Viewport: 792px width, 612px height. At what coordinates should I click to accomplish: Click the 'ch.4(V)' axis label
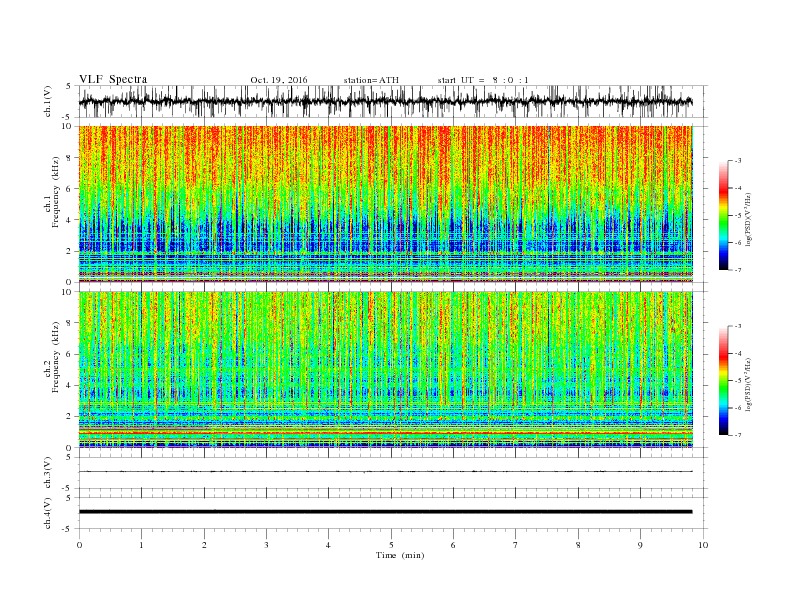[48, 513]
